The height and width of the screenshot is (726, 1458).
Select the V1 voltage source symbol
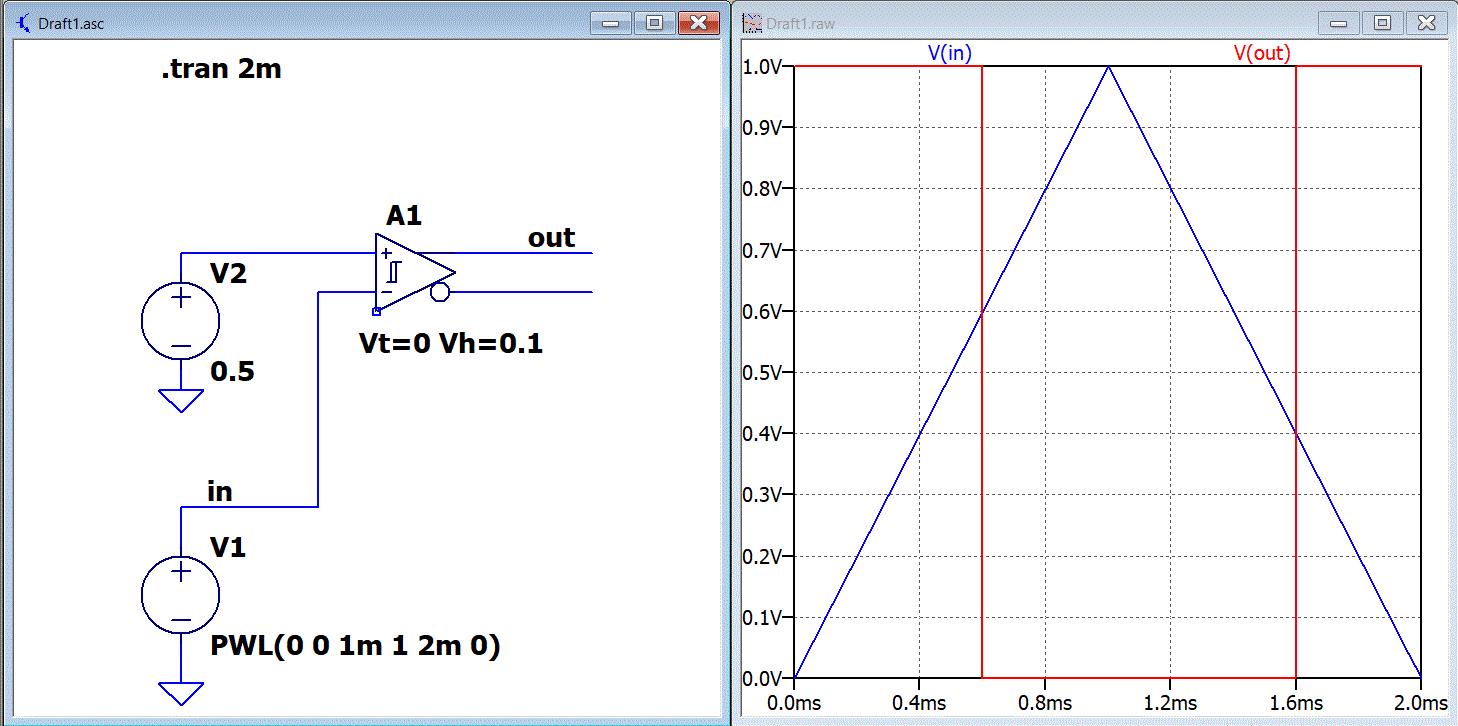pos(181,596)
